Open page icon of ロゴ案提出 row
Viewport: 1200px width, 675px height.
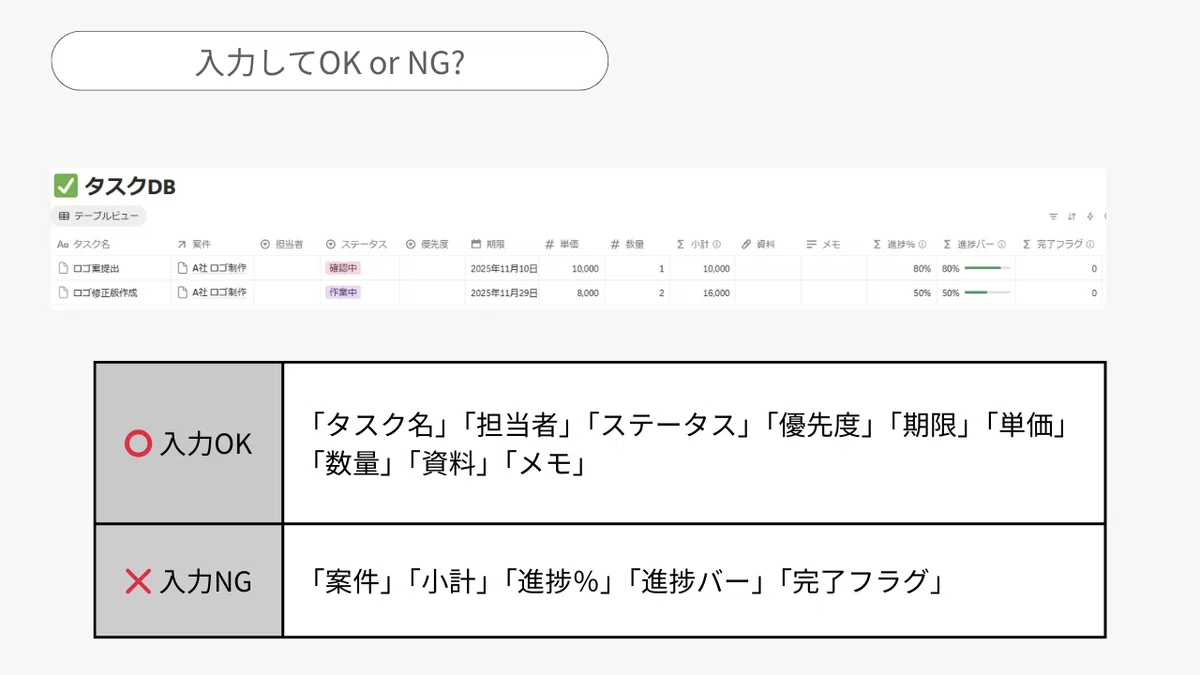pos(62,269)
